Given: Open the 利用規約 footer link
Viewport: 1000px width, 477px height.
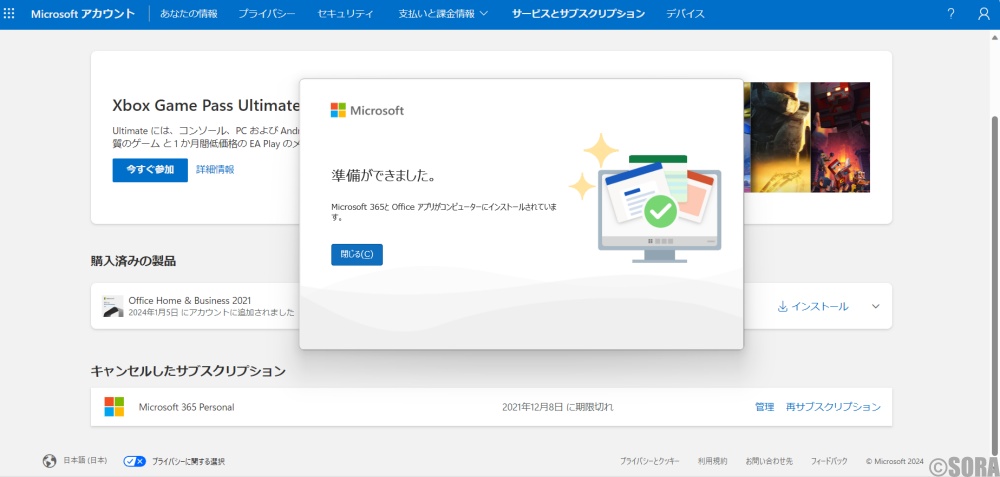Looking at the screenshot, I should coord(712,461).
